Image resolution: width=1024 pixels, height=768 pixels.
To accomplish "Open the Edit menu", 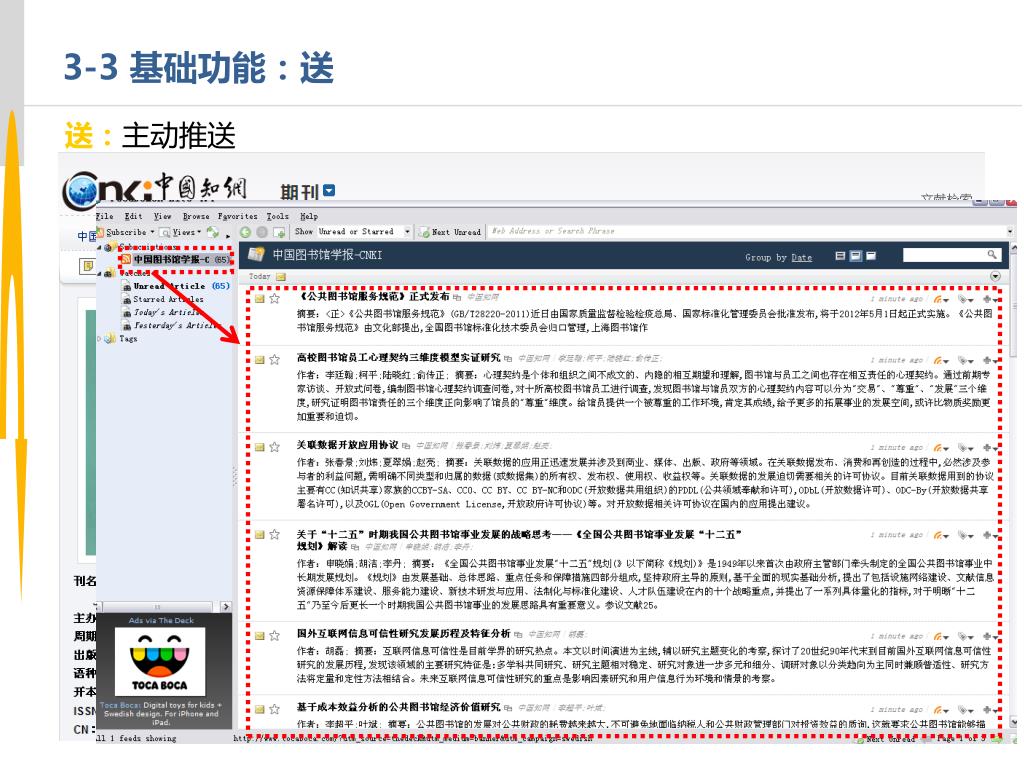I will [133, 216].
